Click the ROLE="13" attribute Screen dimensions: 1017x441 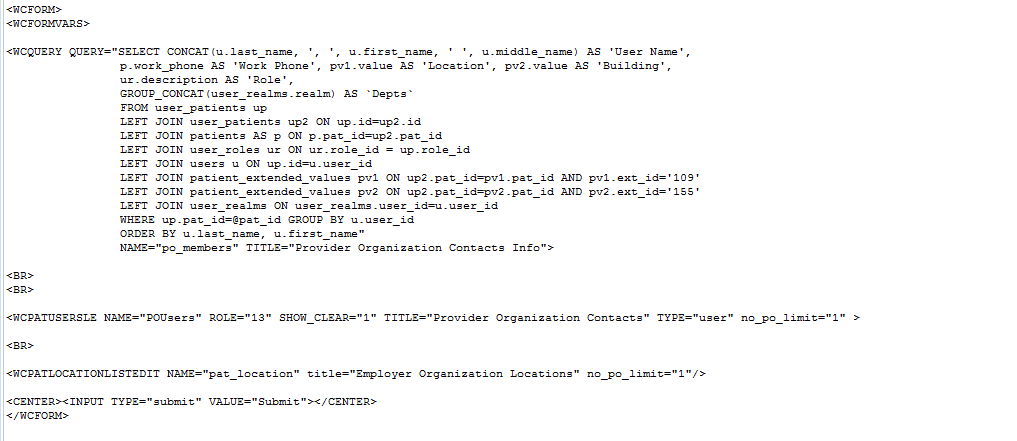pos(239,318)
